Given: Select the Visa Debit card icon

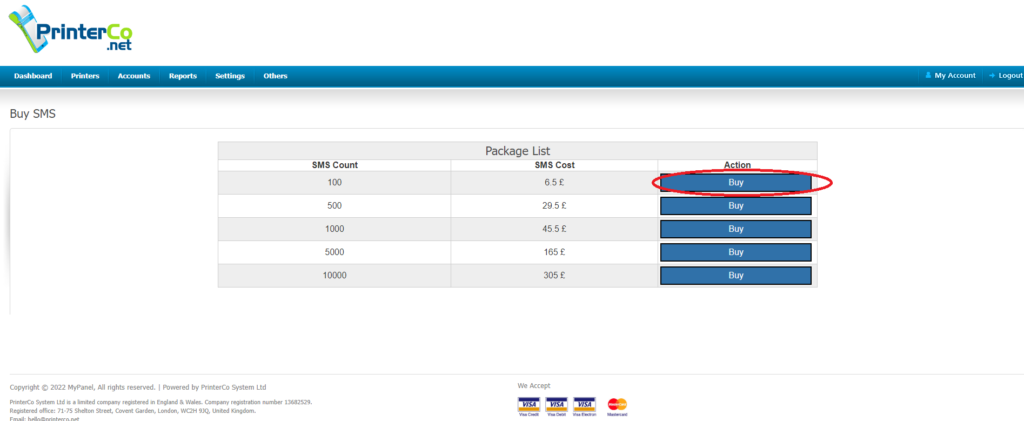Looking at the screenshot, I should pos(556,407).
